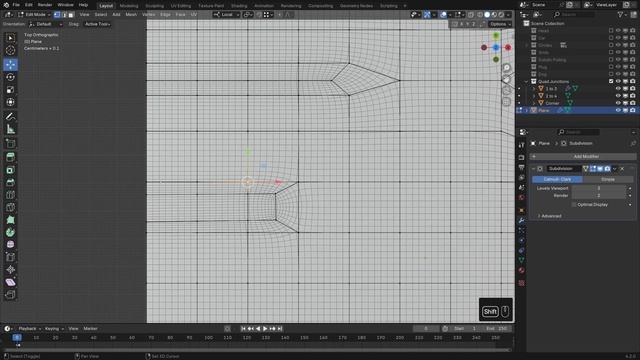Image resolution: width=640 pixels, height=360 pixels.
Task: Select the Edge Slide tool
Action: 10,257
